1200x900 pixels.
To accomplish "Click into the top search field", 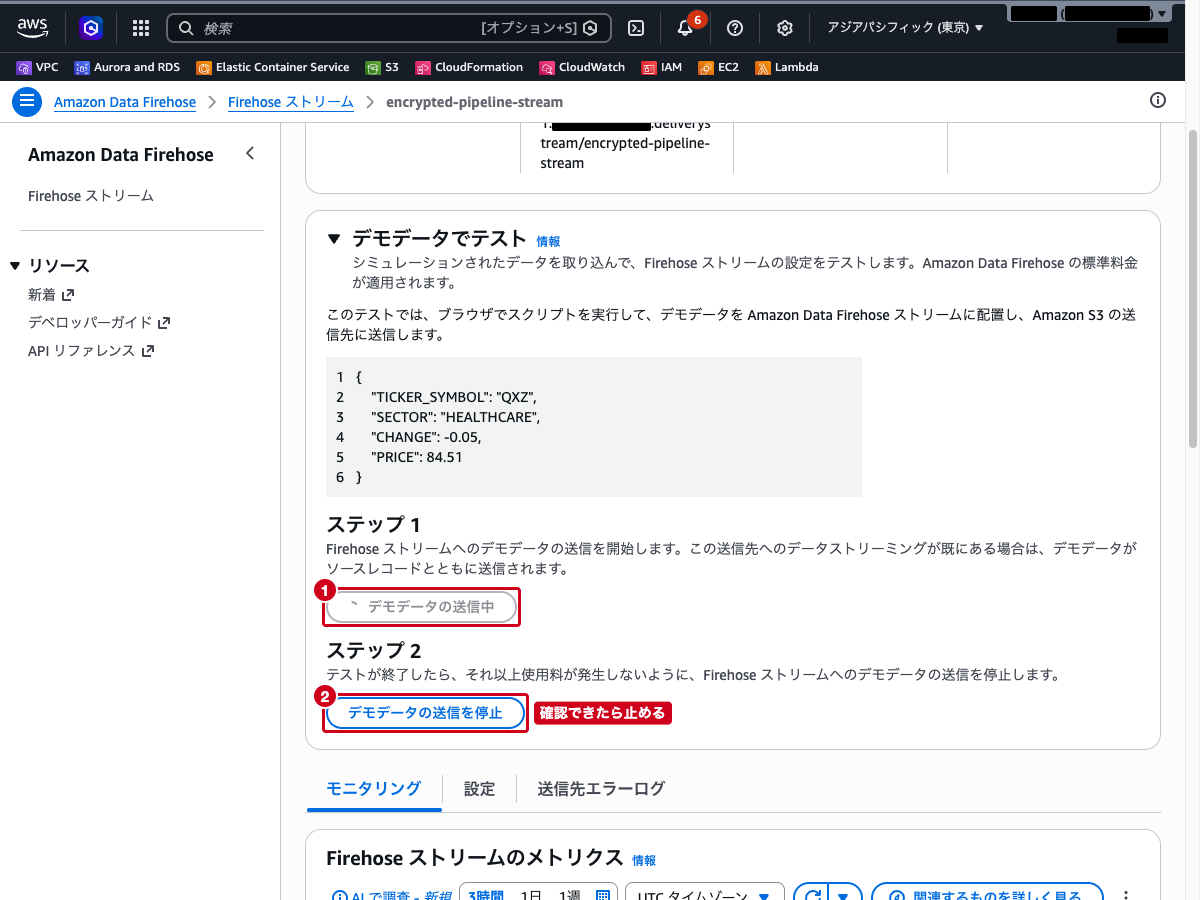I will point(388,28).
